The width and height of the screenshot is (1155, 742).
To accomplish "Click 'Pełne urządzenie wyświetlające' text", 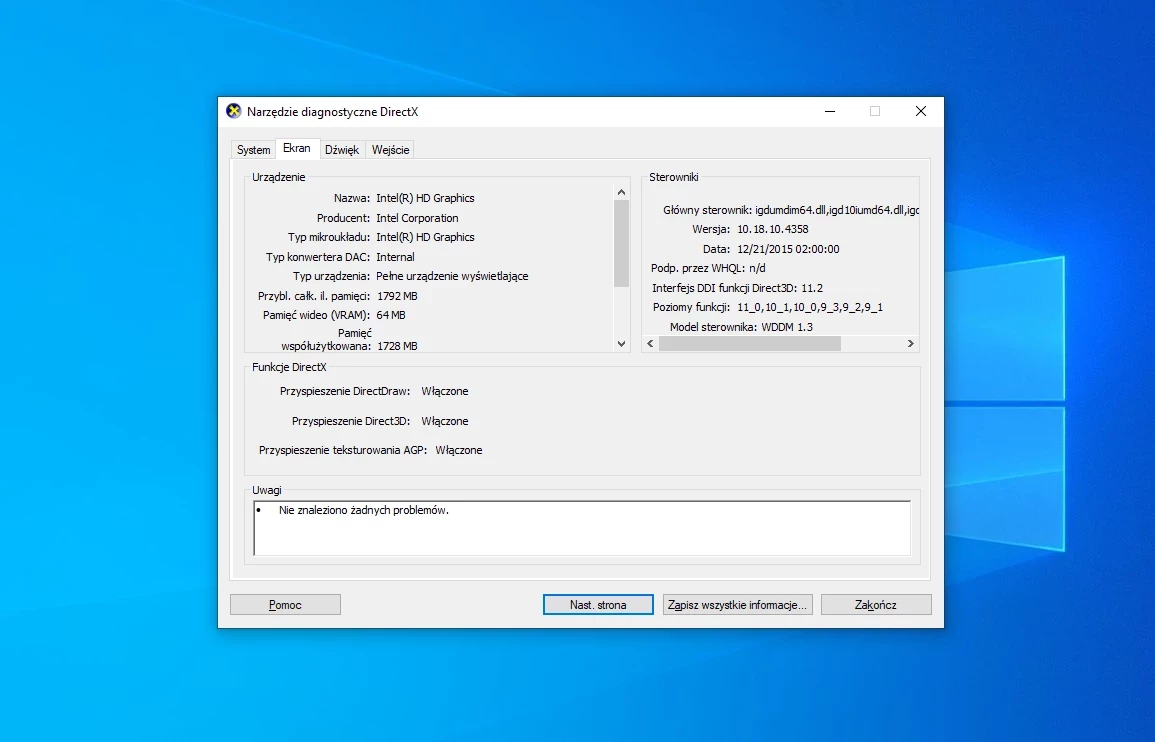I will (x=452, y=276).
